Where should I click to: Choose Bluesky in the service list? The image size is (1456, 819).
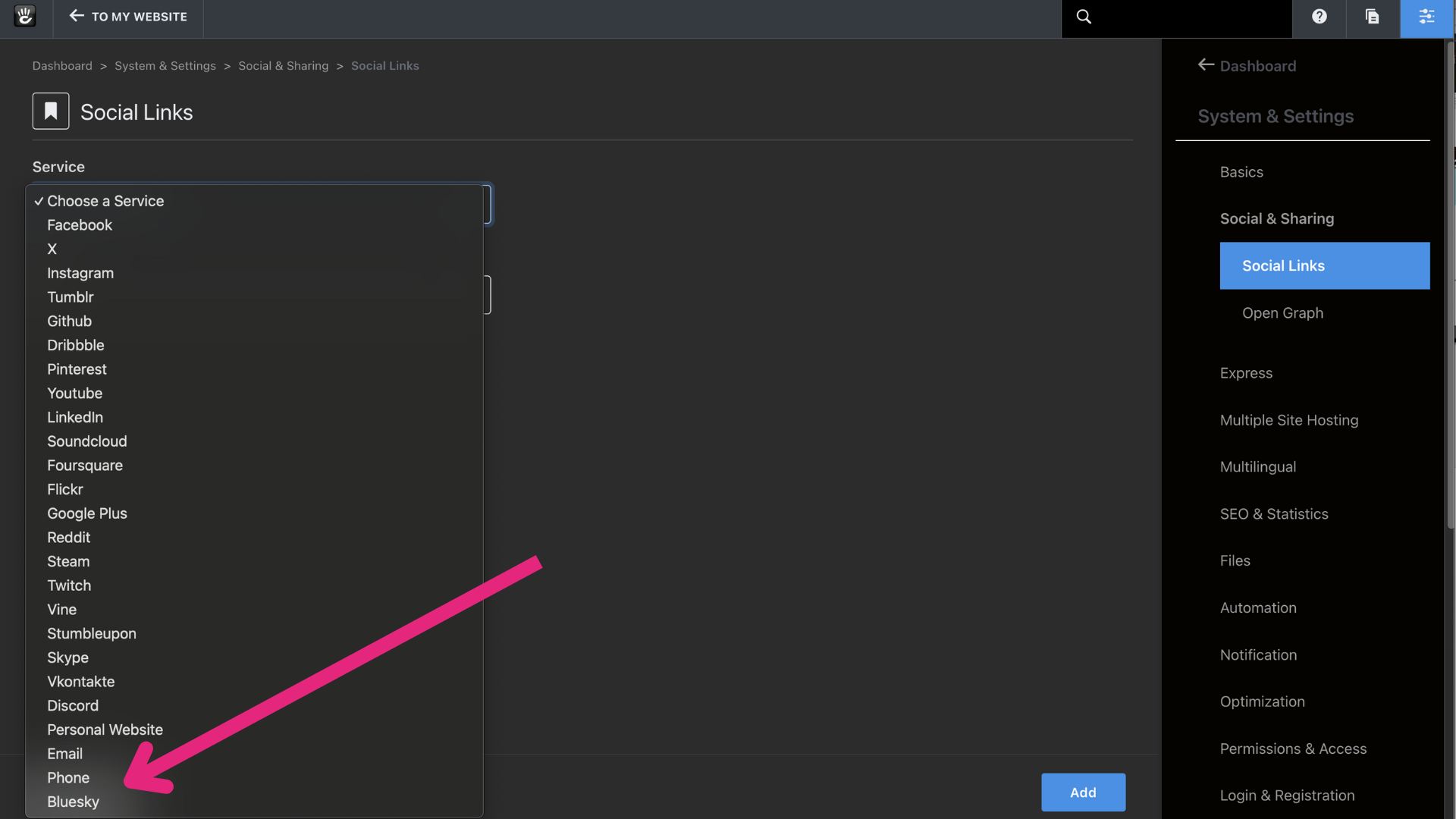click(73, 802)
